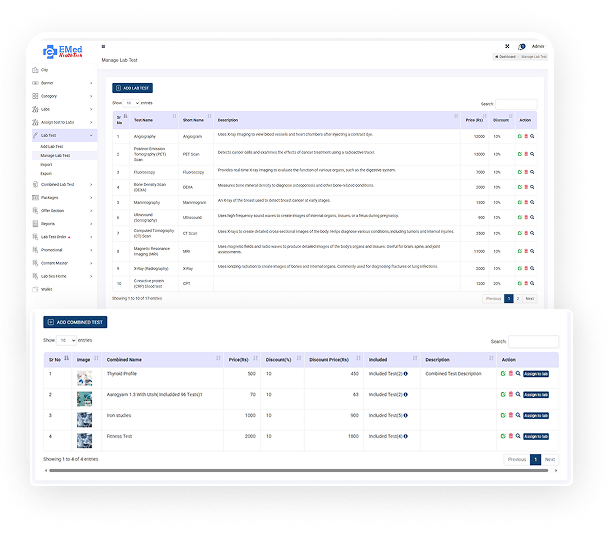Click edit icon for Fitness Test row
This screenshot has width=616, height=534.
point(503,435)
